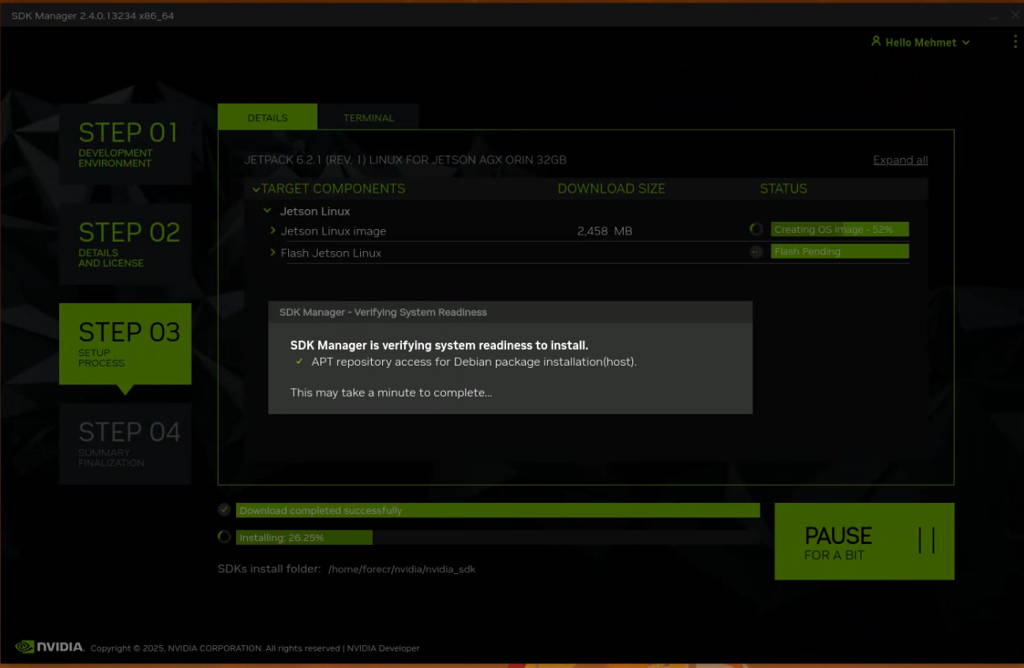Open the NVIDIA Developer link in footer
Screen dimensions: 1024x668
pyautogui.click(x=383, y=648)
